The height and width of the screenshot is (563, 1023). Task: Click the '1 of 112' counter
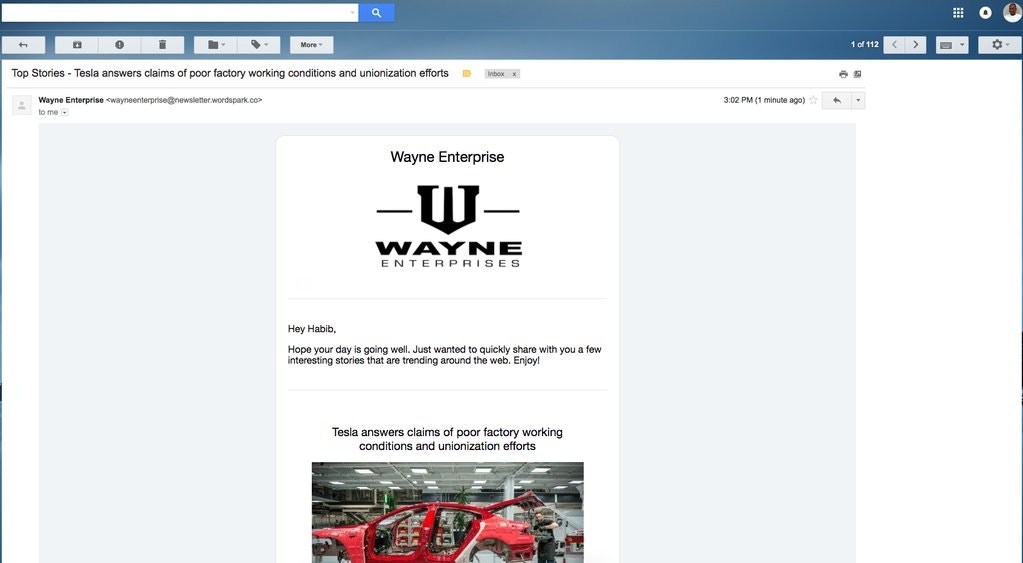pyautogui.click(x=864, y=45)
